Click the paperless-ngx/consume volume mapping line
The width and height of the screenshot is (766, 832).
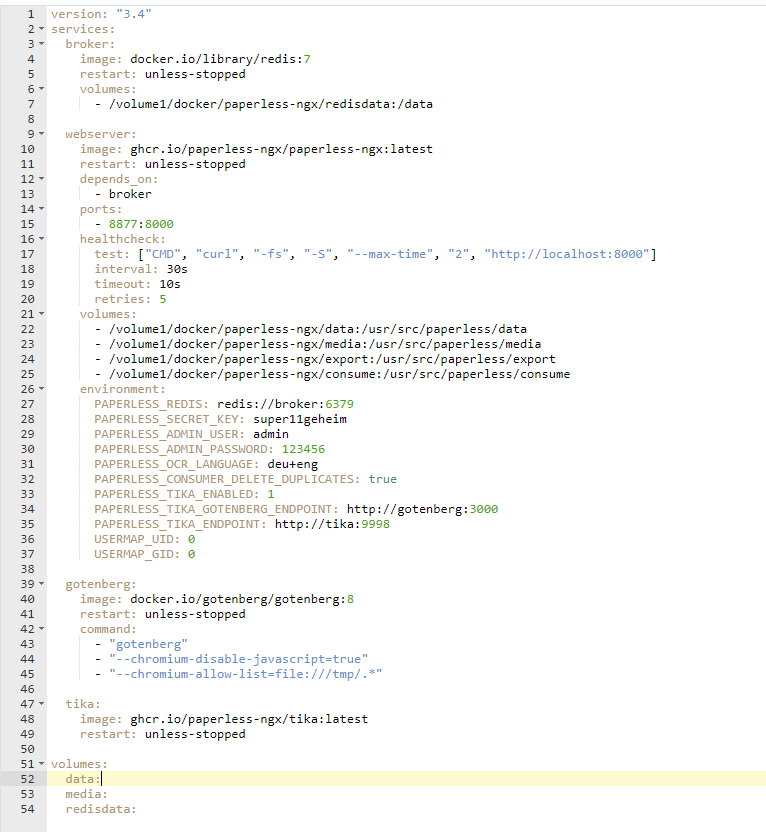(x=340, y=374)
